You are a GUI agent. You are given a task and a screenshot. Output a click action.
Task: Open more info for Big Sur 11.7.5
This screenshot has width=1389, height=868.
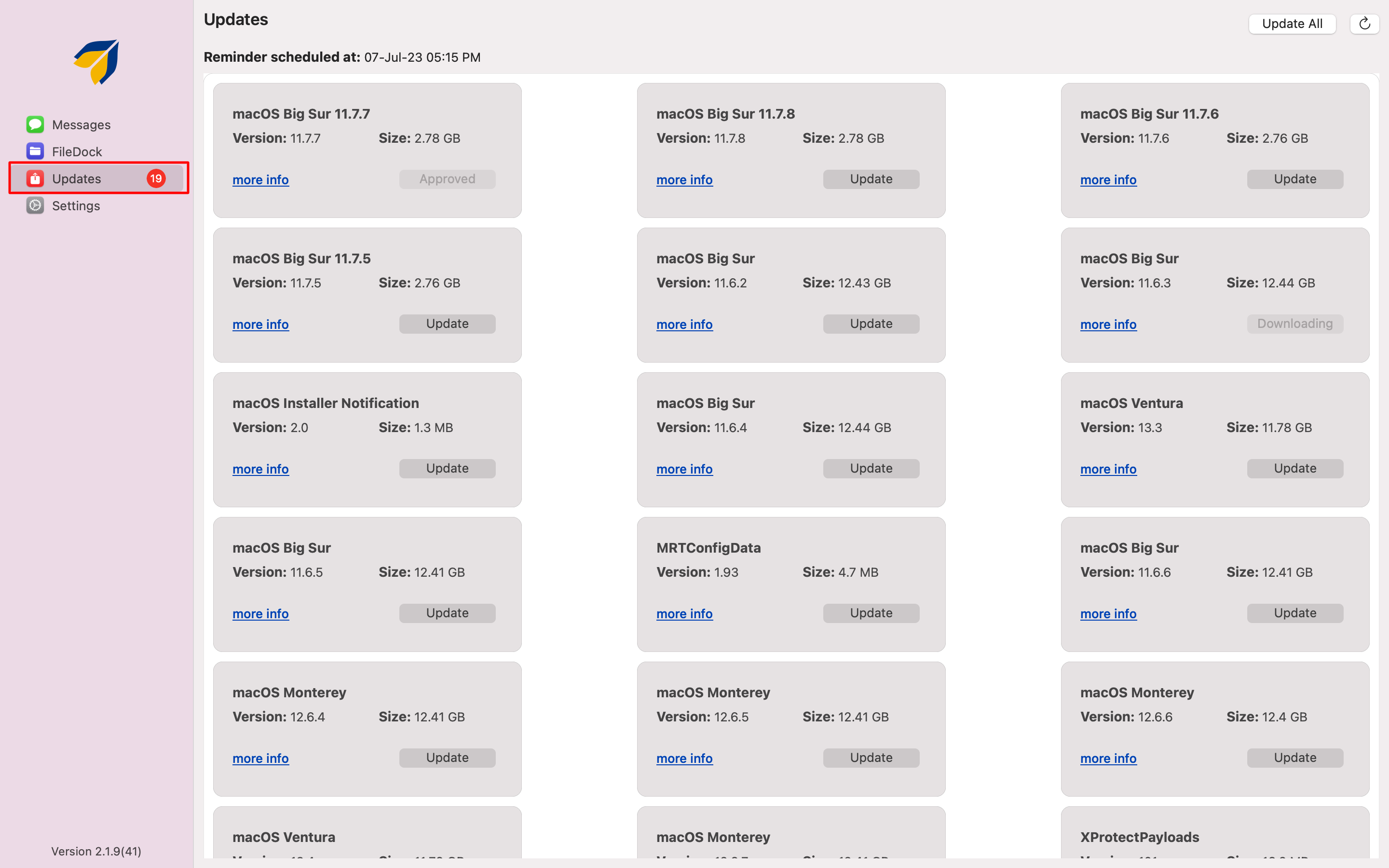[x=260, y=325]
